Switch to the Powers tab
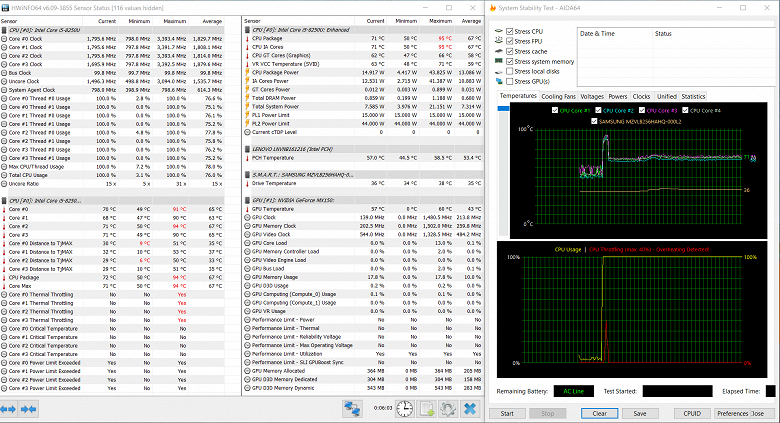The image size is (780, 423). coord(618,97)
